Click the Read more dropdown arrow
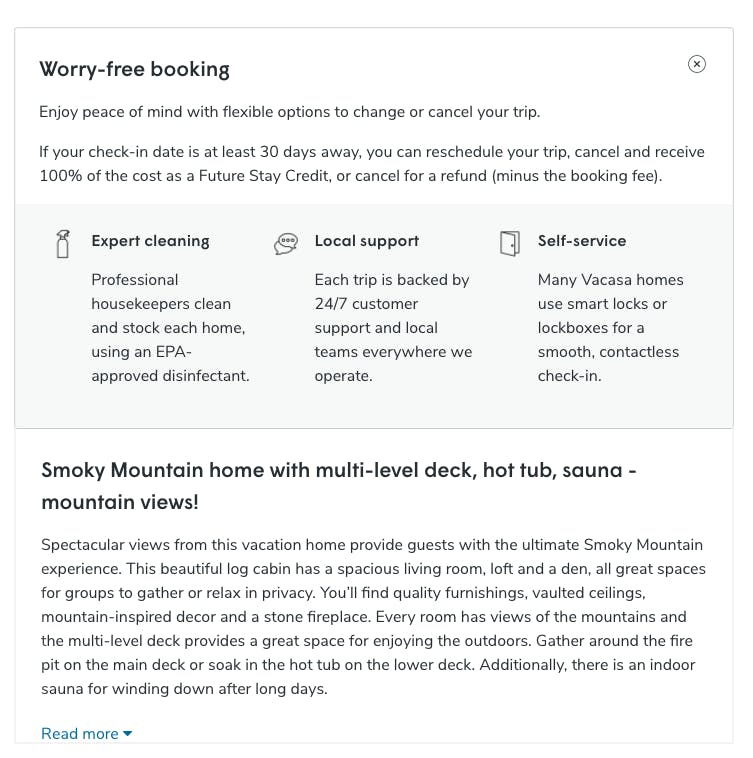Image resolution: width=753 pixels, height=758 pixels. coord(128,733)
